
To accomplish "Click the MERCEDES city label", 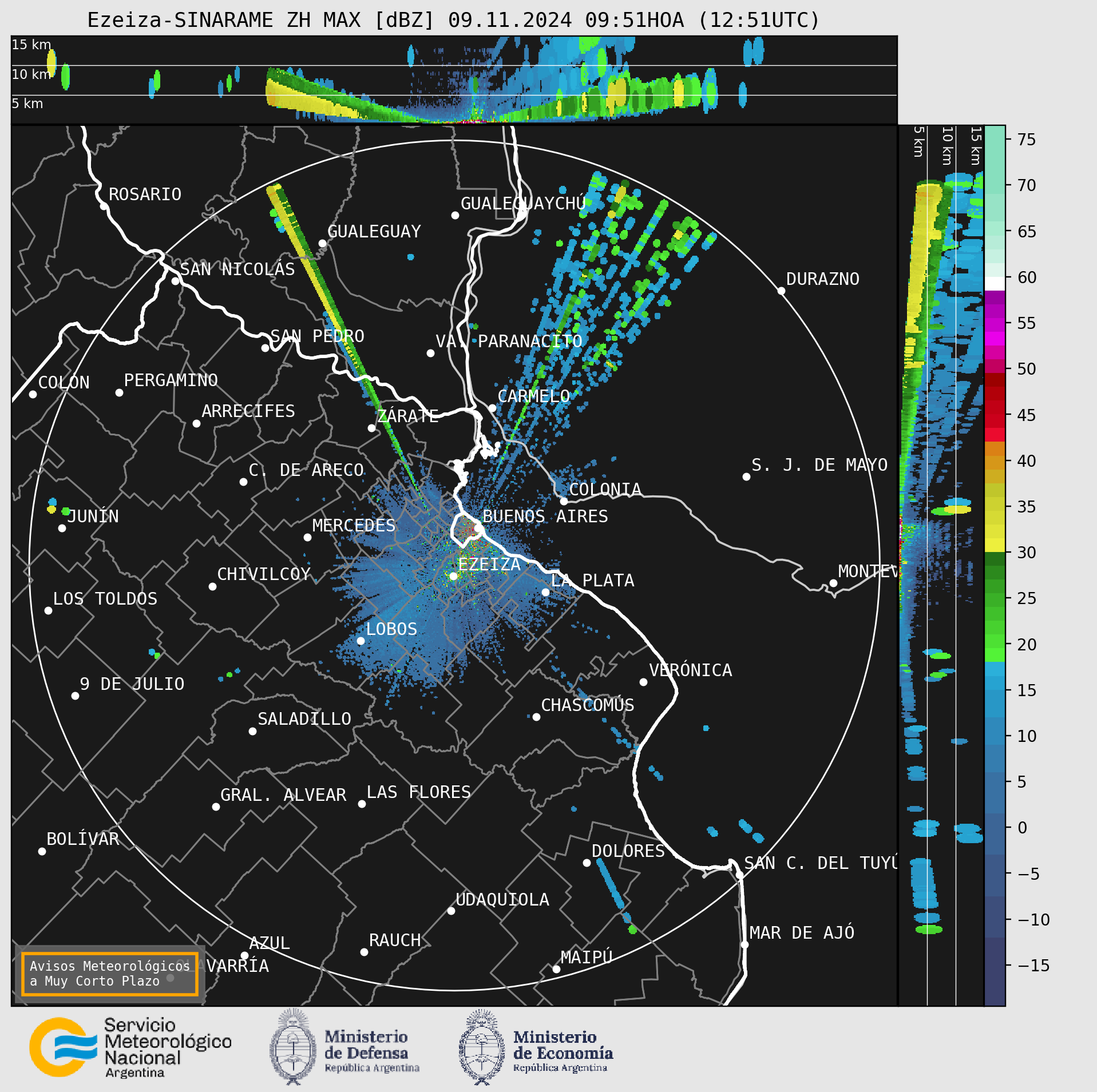I will pos(354,526).
